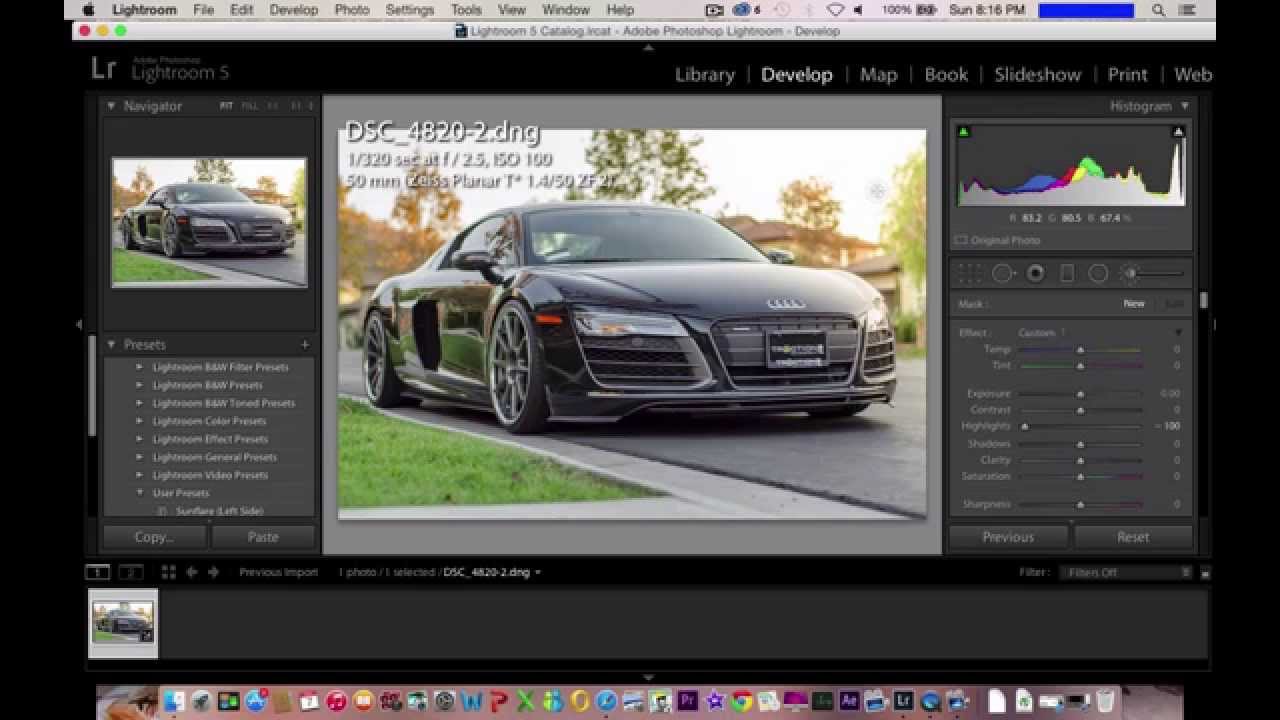Click the plus icon to add preset
This screenshot has height=720, width=1280.
(305, 344)
